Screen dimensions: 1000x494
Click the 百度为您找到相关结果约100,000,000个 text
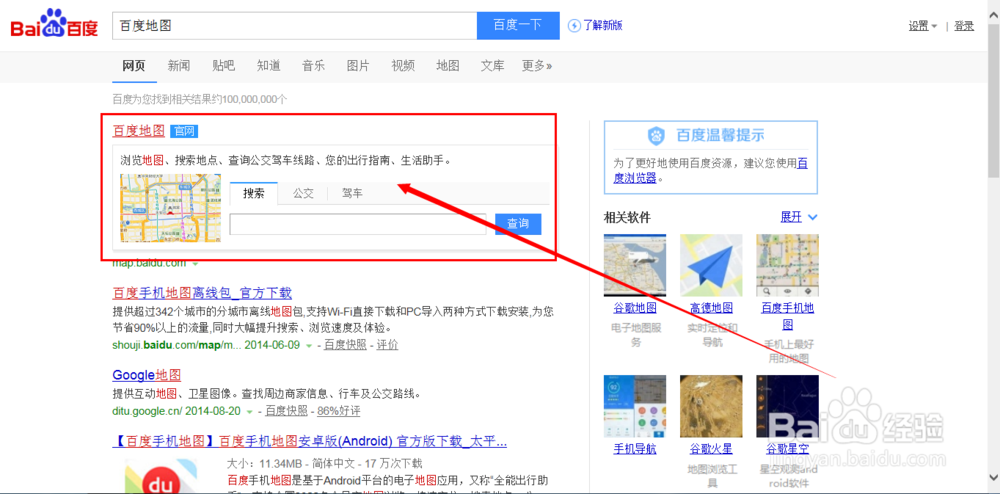pos(200,99)
